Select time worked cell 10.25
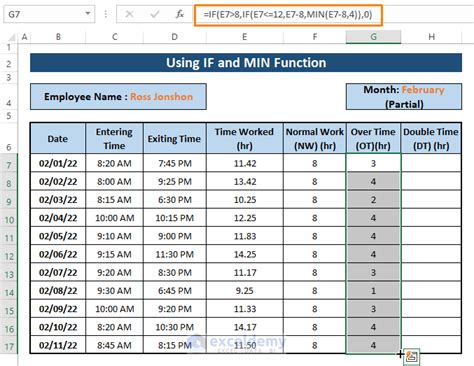The width and height of the screenshot is (474, 366). click(245, 200)
